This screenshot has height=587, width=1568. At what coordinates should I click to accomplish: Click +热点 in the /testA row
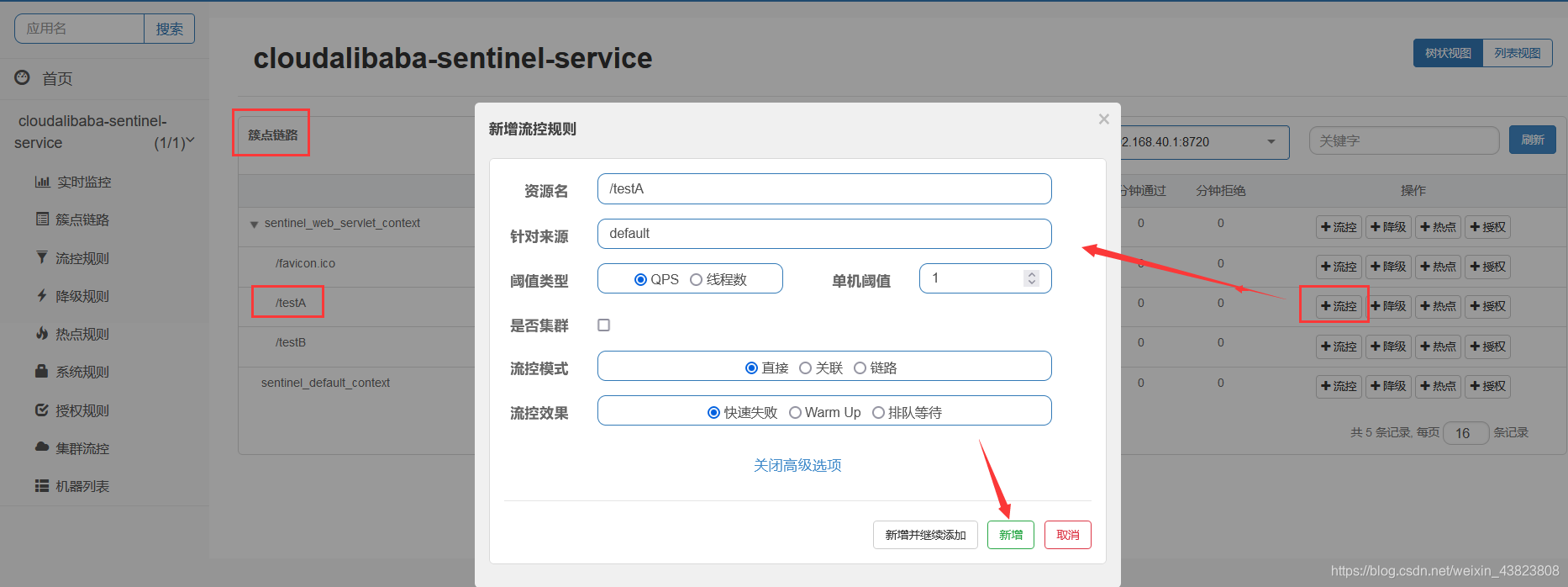coord(1438,306)
